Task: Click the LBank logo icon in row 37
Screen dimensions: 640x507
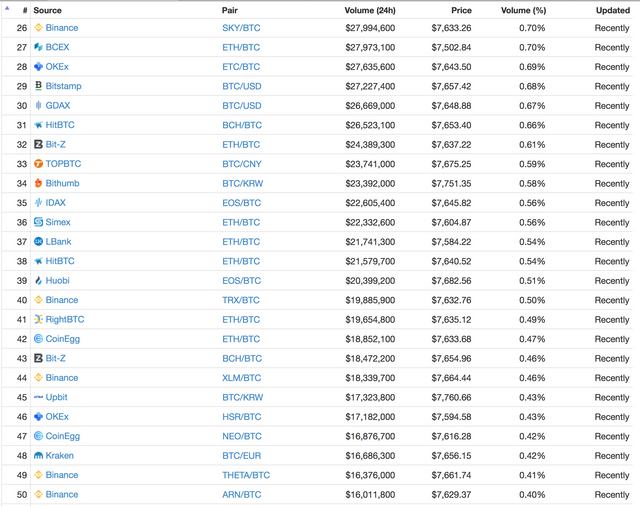Action: 38,242
